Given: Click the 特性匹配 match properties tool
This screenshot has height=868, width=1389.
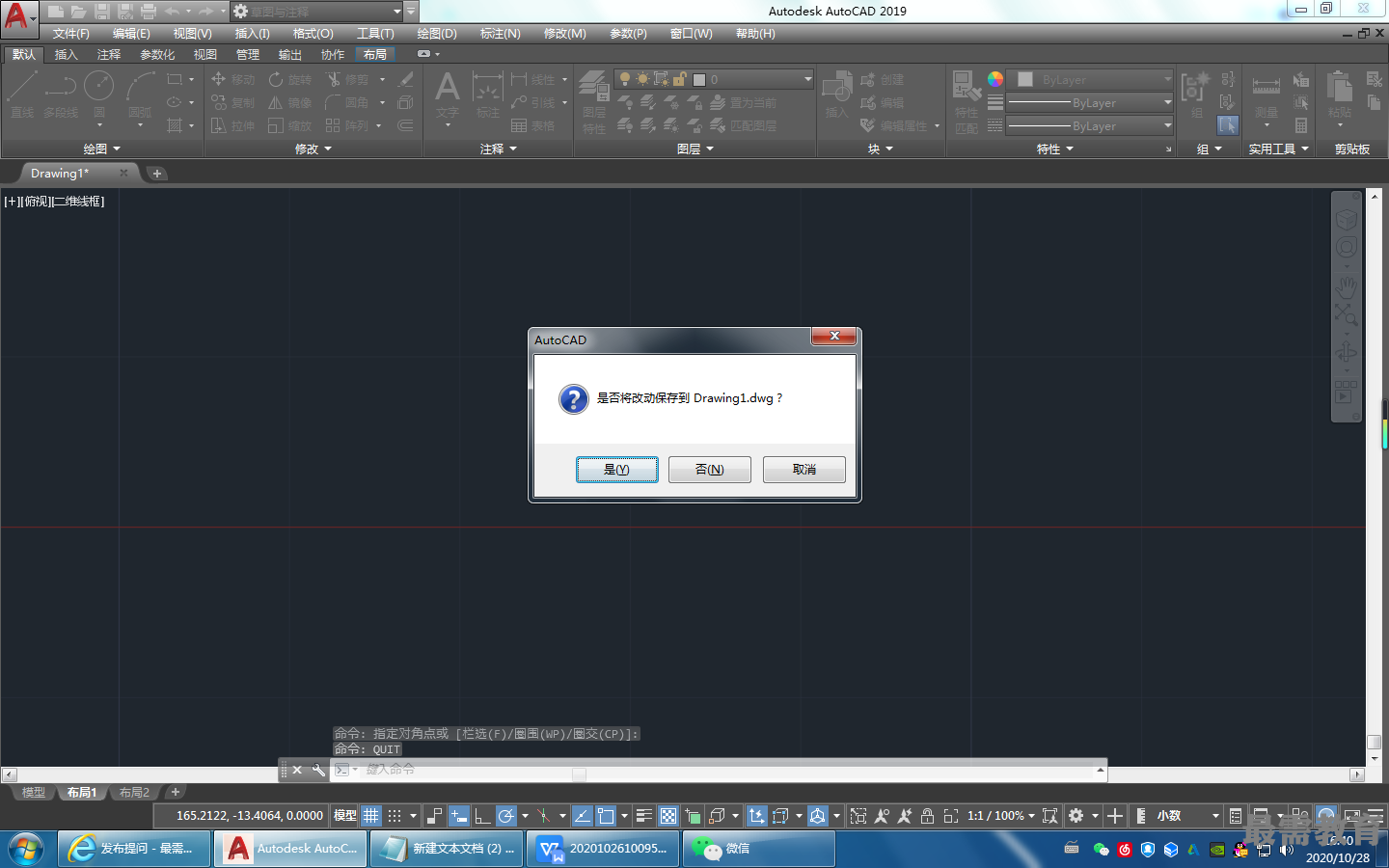Looking at the screenshot, I should [967, 101].
